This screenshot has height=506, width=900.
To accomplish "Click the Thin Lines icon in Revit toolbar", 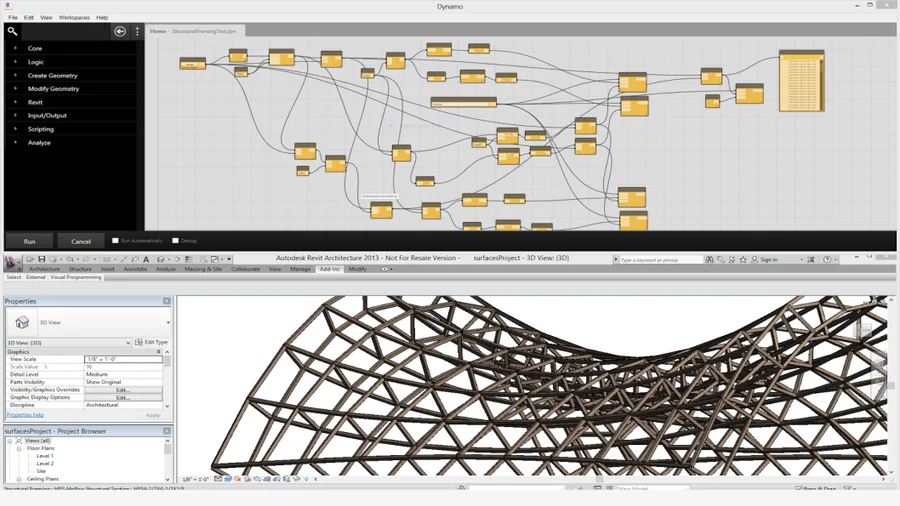I will pos(189,259).
